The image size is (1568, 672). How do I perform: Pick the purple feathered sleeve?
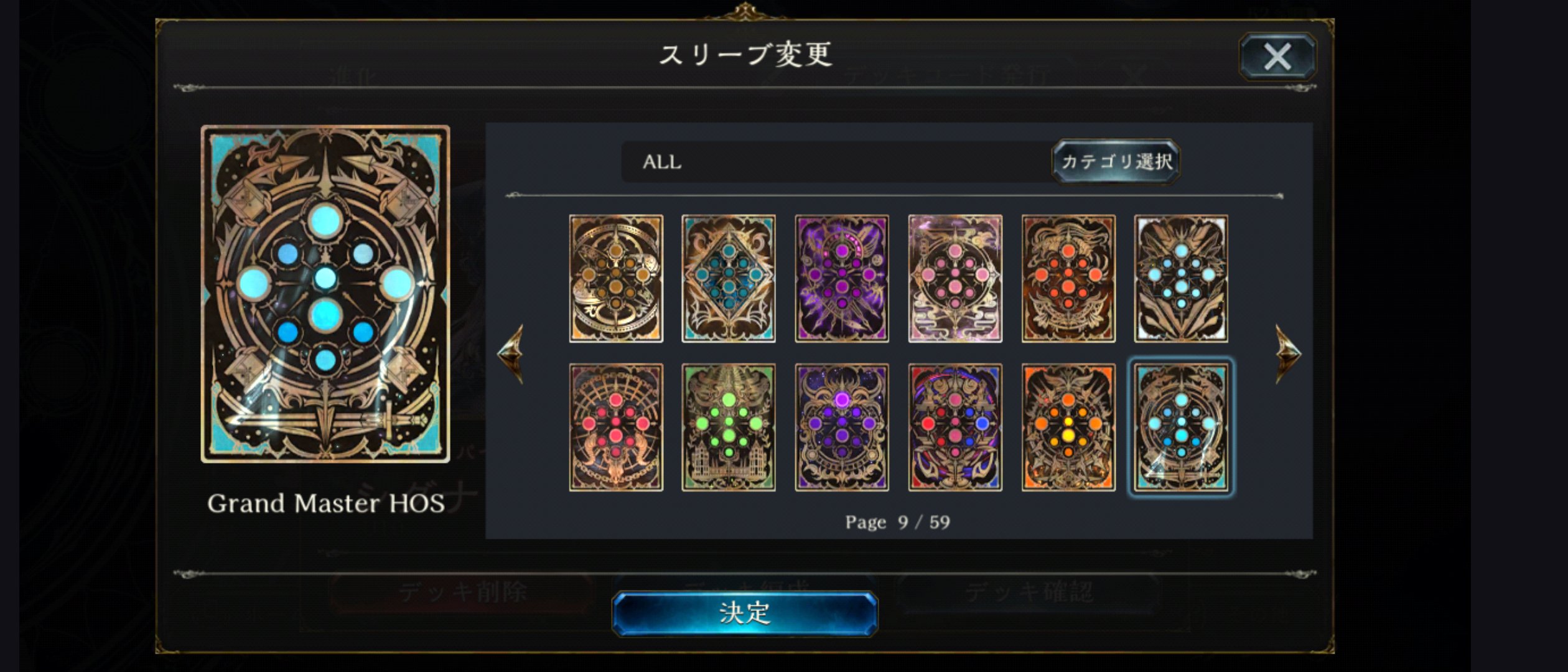point(842,279)
